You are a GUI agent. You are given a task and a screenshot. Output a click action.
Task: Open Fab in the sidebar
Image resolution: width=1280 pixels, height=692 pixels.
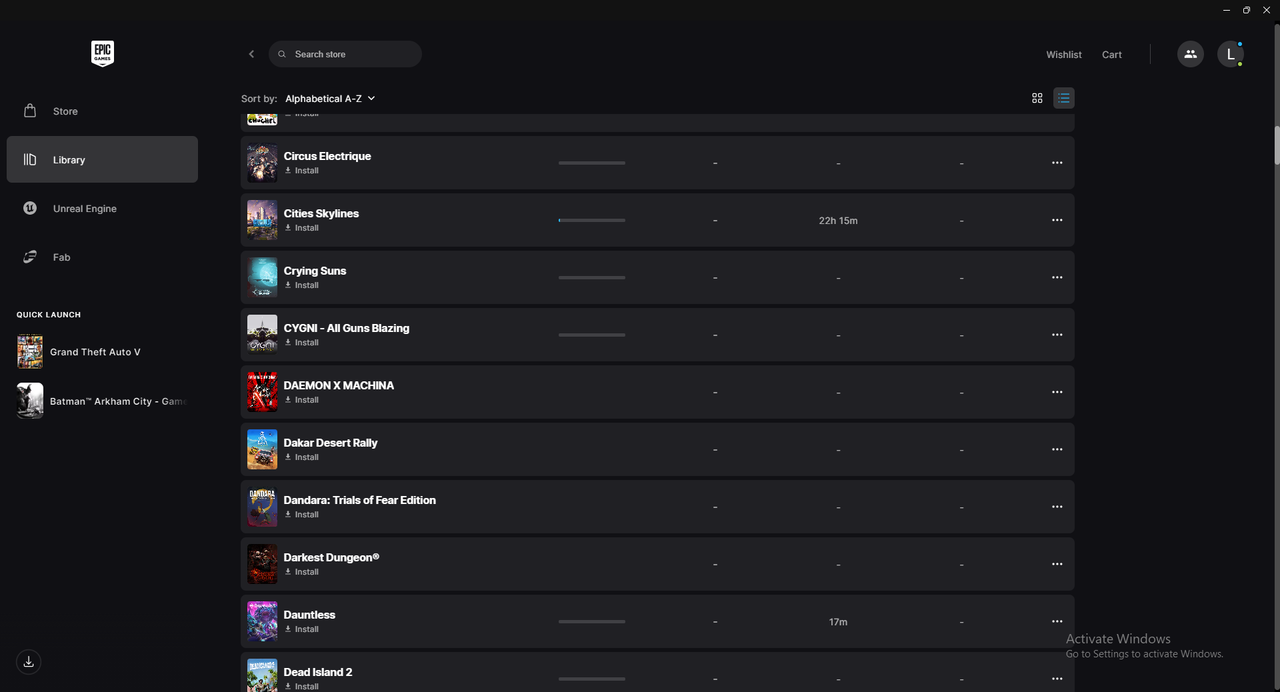click(102, 257)
